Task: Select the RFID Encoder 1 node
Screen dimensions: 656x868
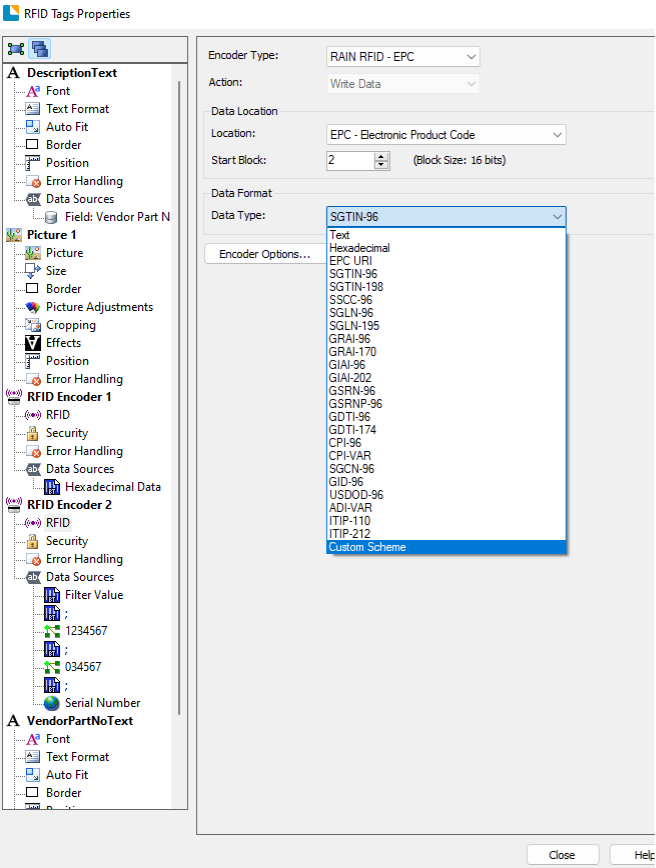Action: pos(69,397)
